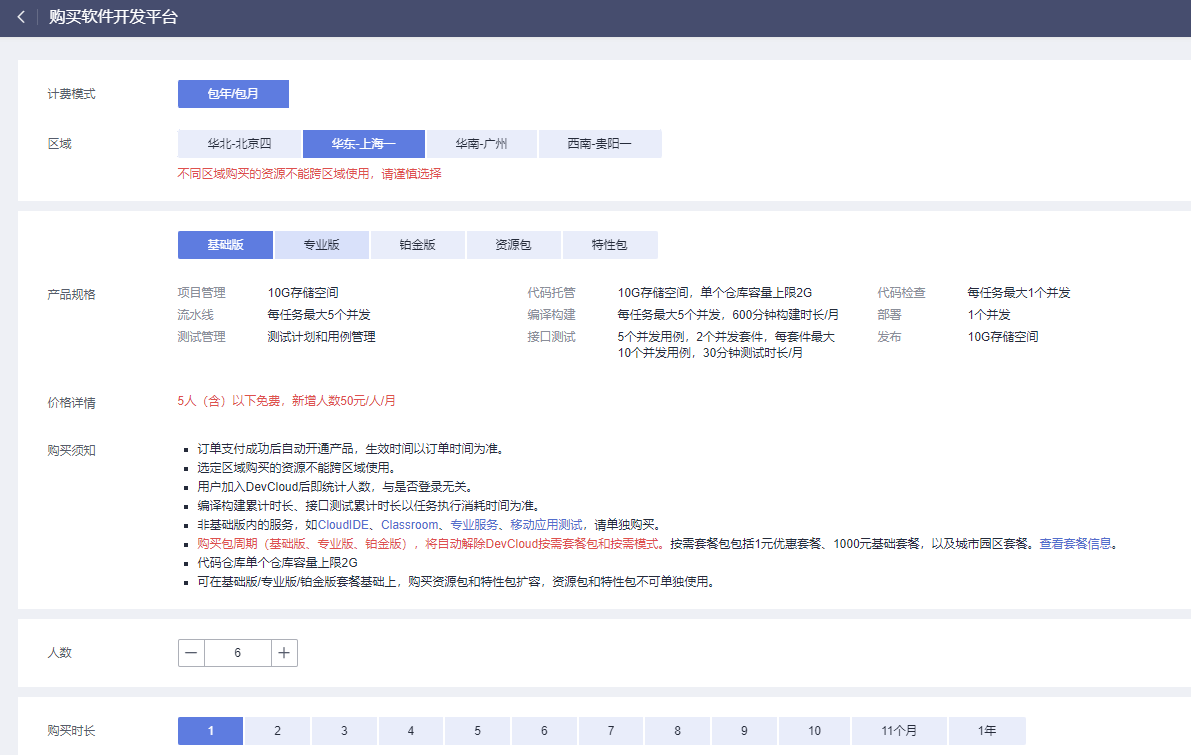Select the 包年/包月 billing mode
The image size is (1191, 755).
coord(233,94)
